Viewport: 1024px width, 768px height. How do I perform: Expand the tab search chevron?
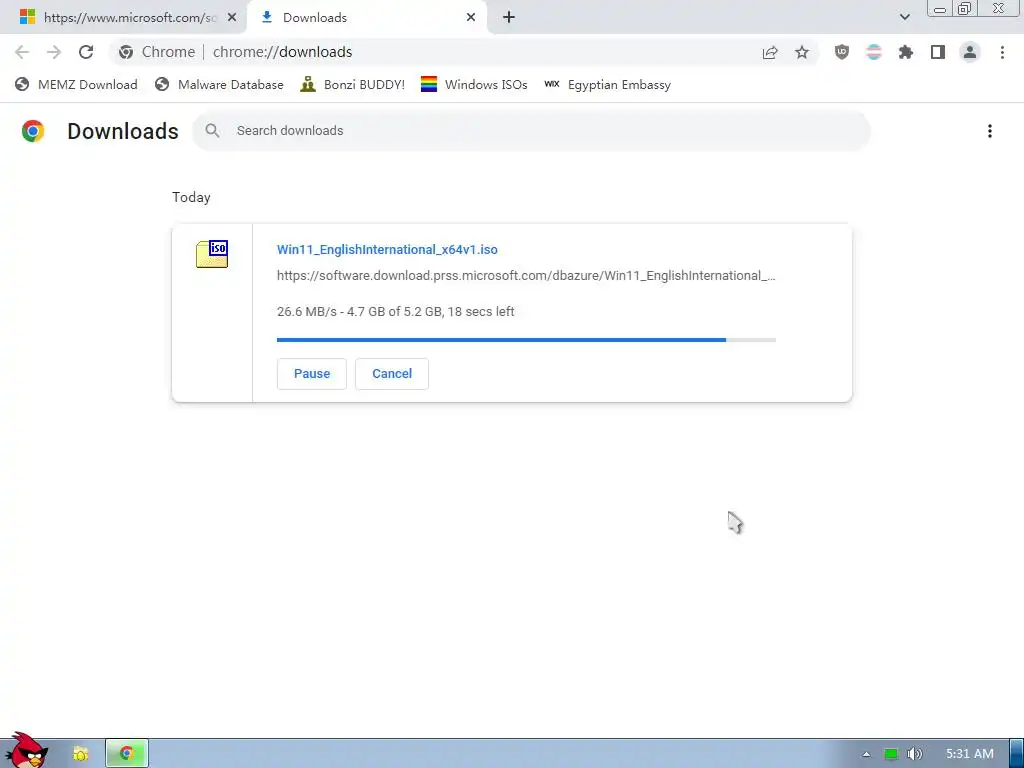tap(904, 17)
